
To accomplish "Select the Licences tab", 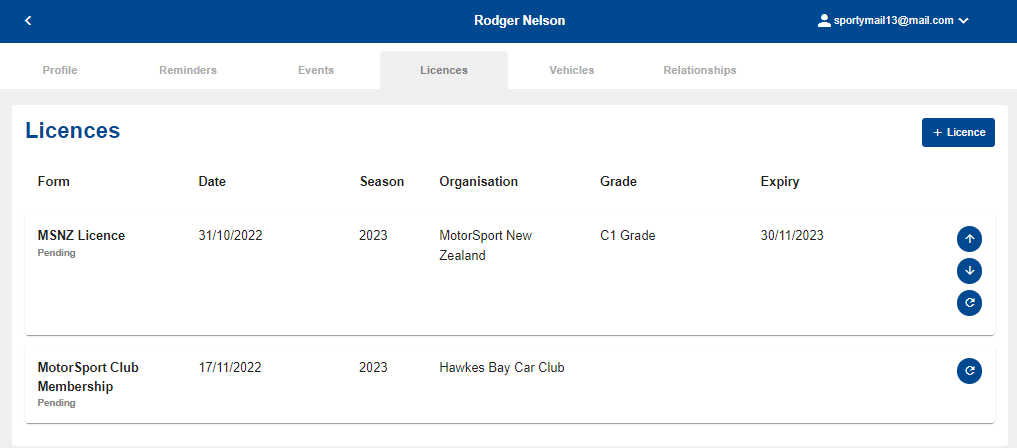I will 444,70.
